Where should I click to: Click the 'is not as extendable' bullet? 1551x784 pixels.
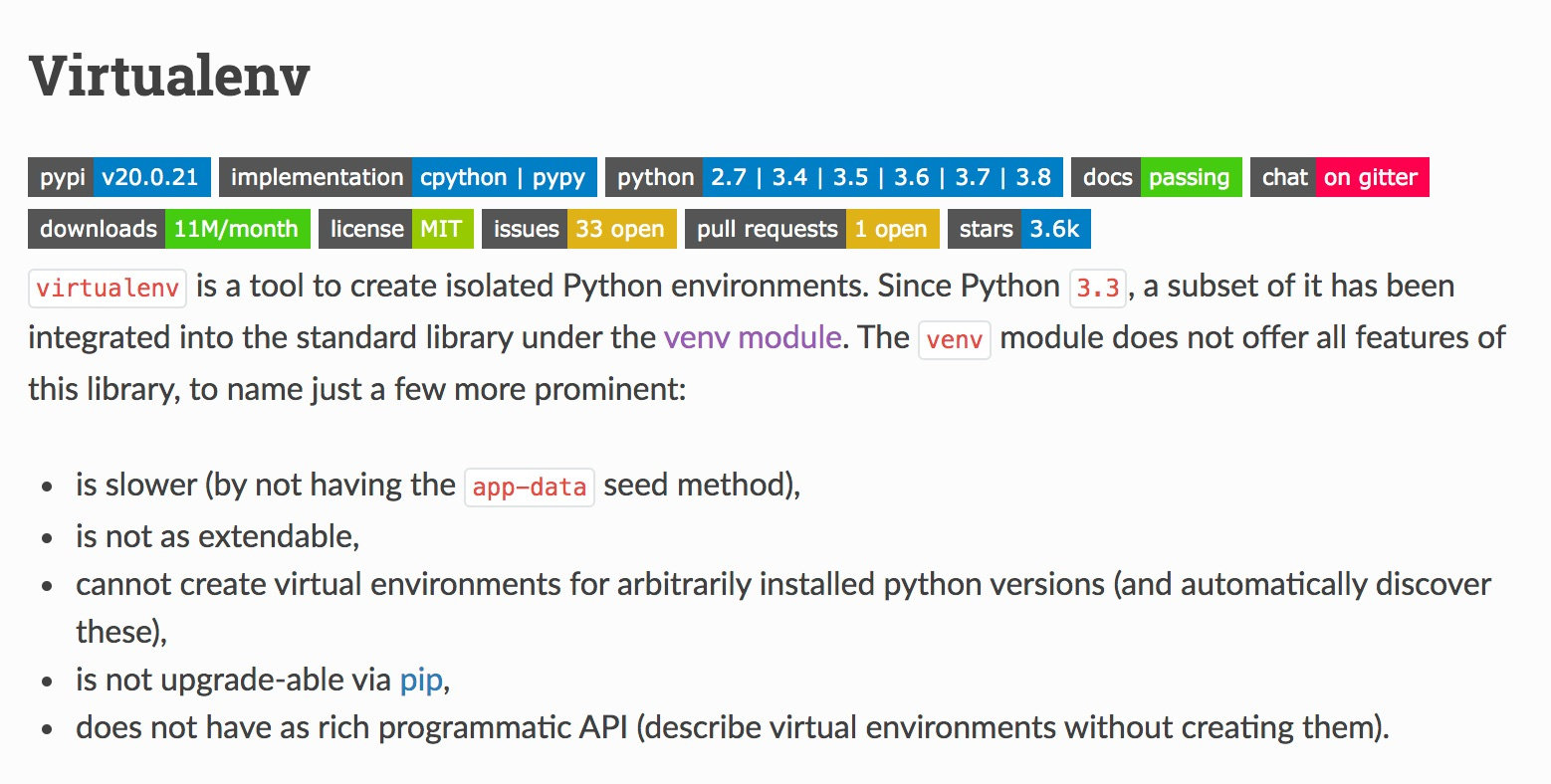[x=217, y=536]
